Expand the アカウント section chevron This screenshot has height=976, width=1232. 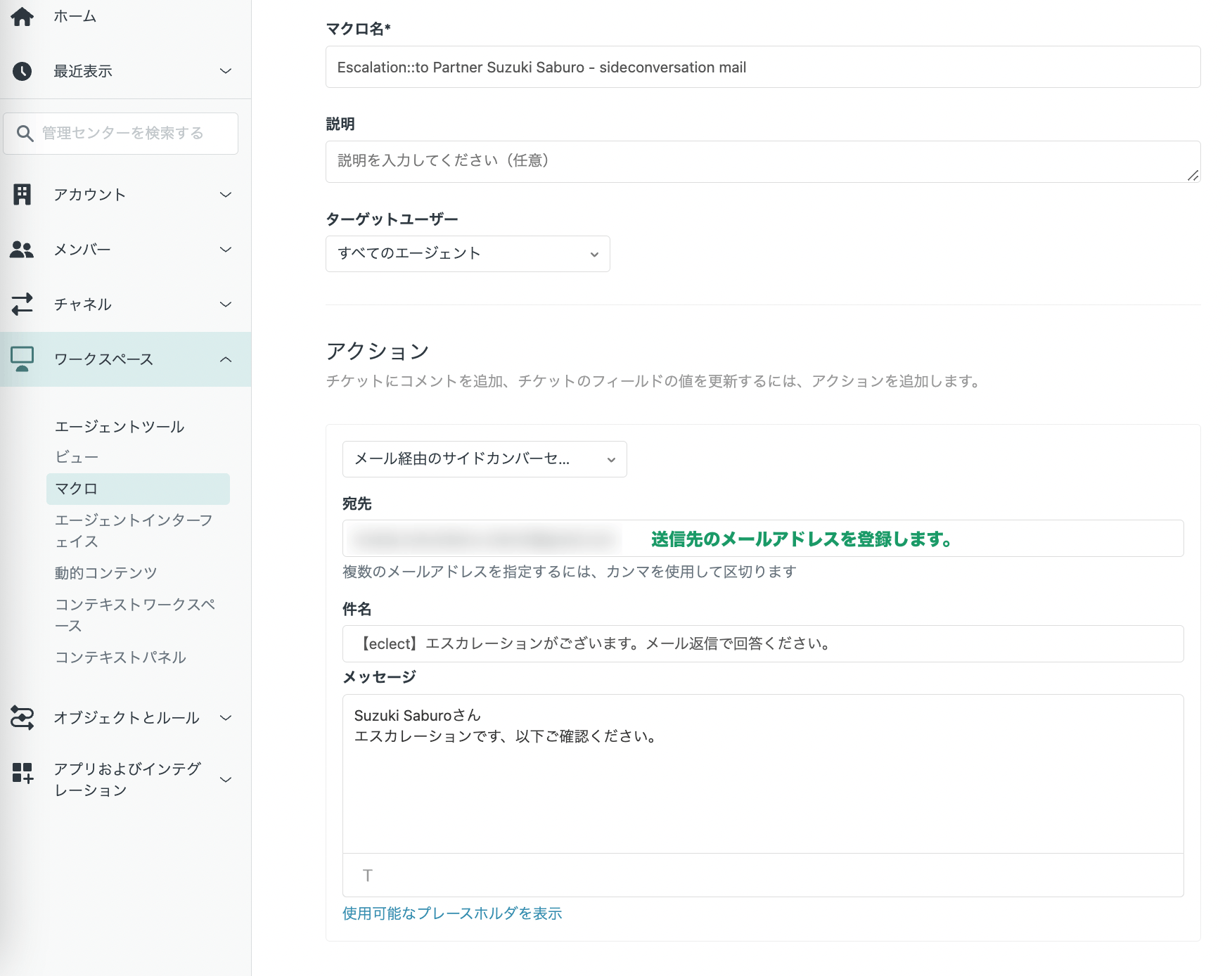point(226,195)
